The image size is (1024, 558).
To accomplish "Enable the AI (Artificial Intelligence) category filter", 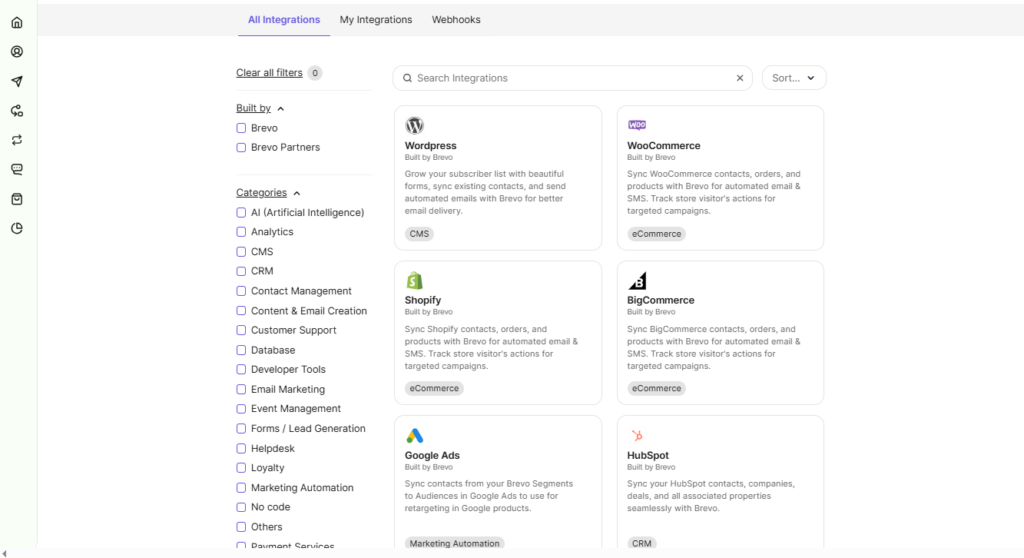I will click(x=241, y=212).
